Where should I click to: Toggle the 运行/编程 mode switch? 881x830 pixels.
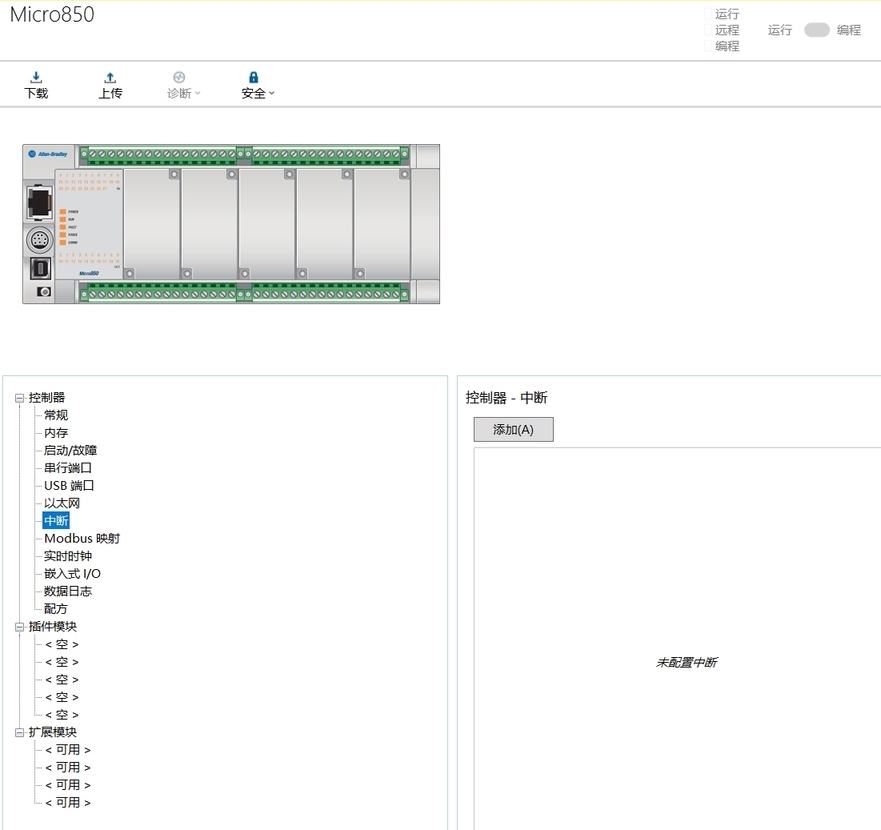(816, 30)
